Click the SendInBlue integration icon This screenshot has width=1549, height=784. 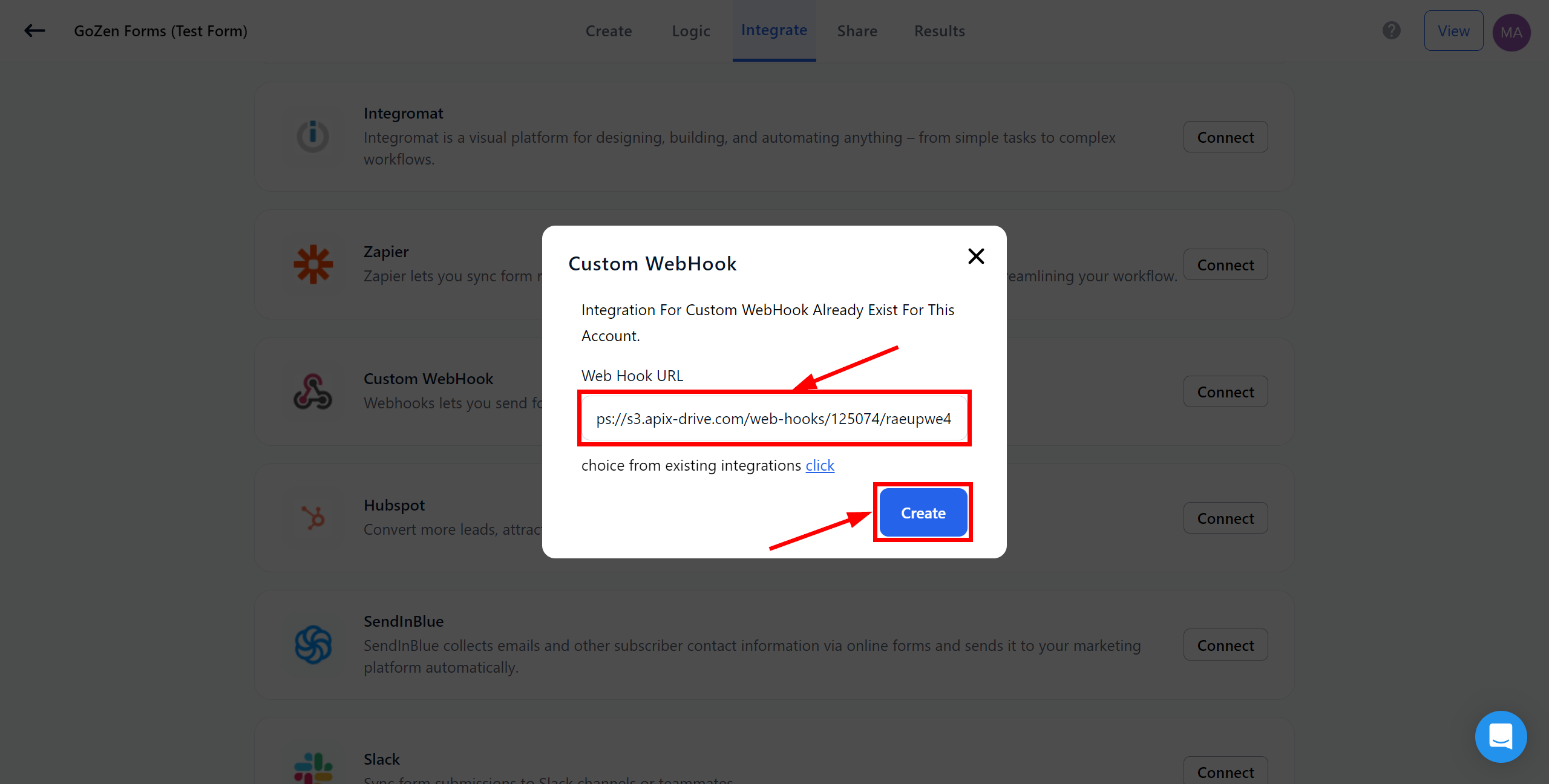(313, 645)
